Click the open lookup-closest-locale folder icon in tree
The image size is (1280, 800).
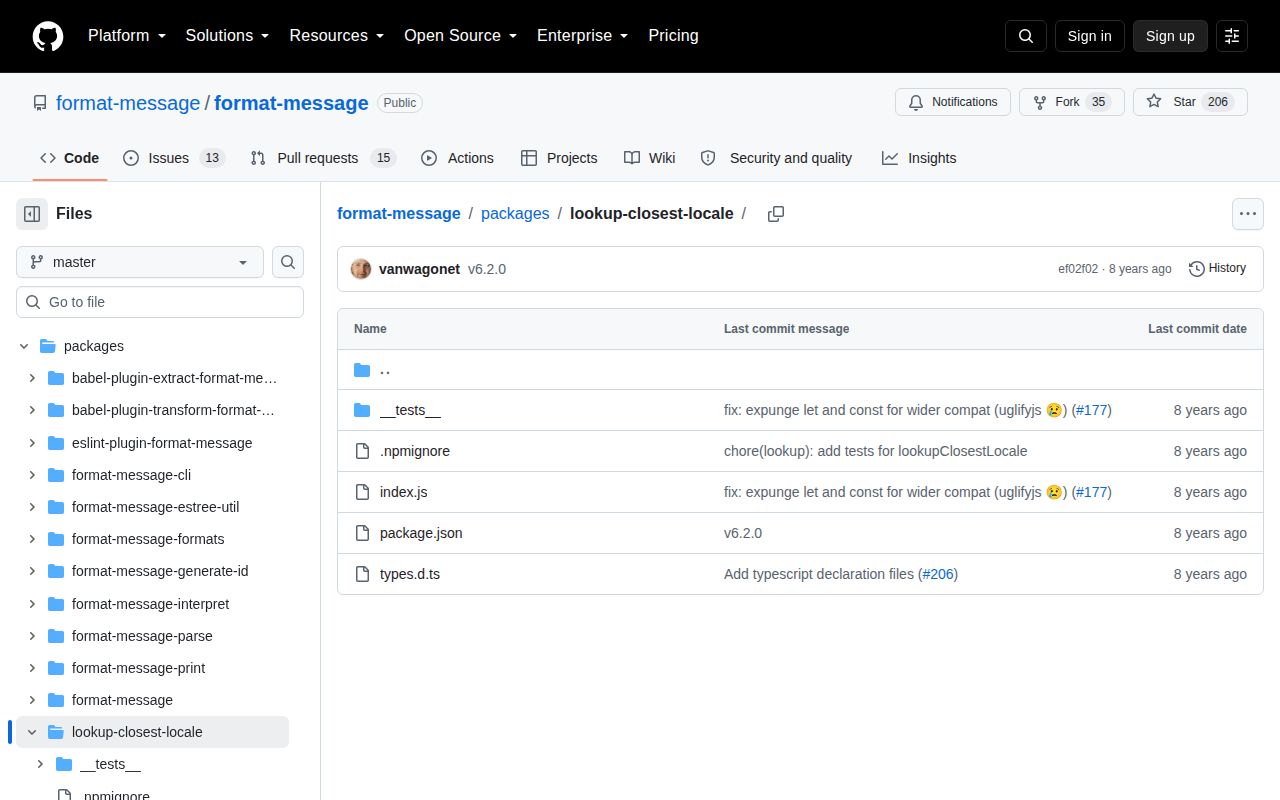(x=55, y=732)
